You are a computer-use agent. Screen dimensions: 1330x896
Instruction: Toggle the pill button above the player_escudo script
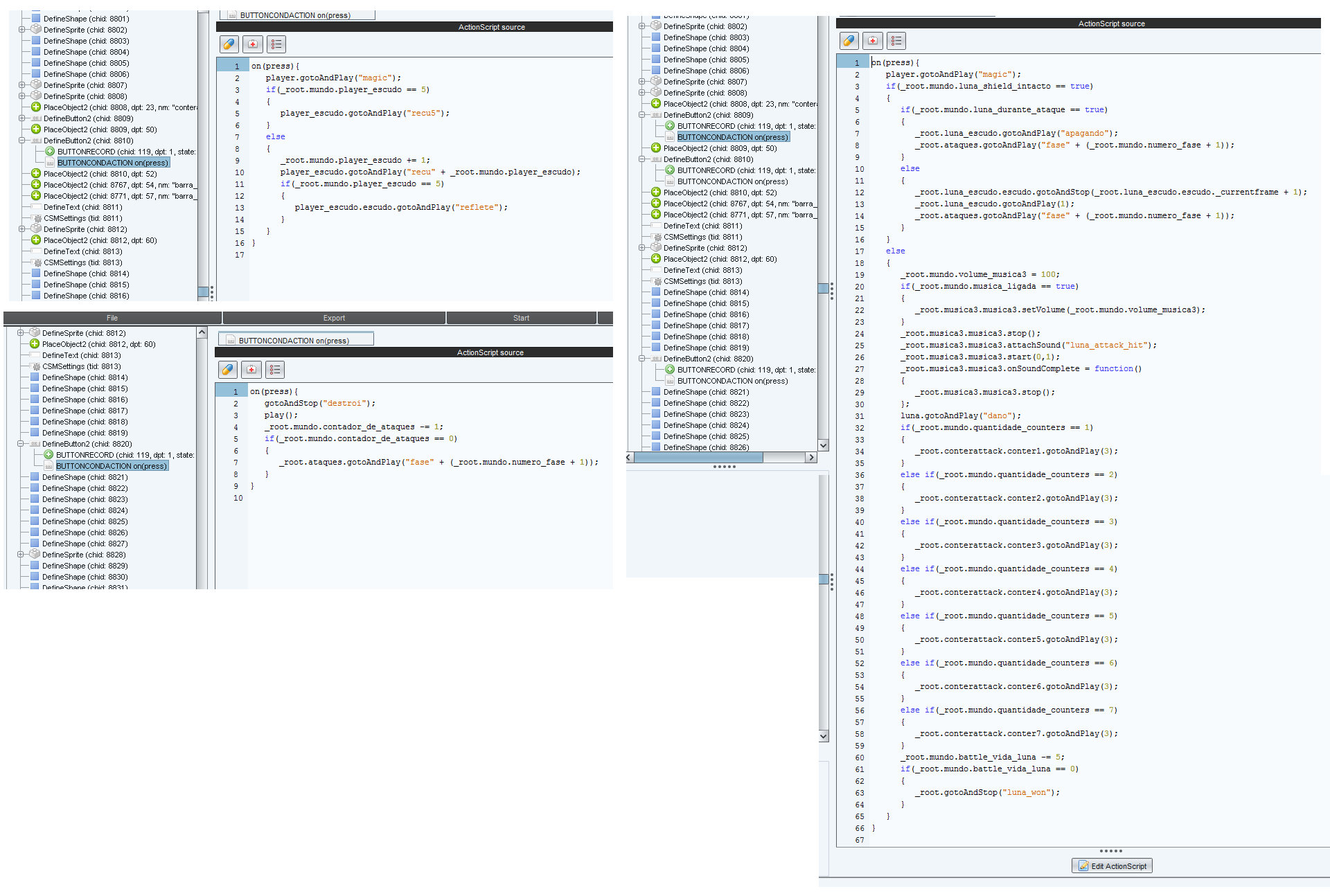coord(229,44)
